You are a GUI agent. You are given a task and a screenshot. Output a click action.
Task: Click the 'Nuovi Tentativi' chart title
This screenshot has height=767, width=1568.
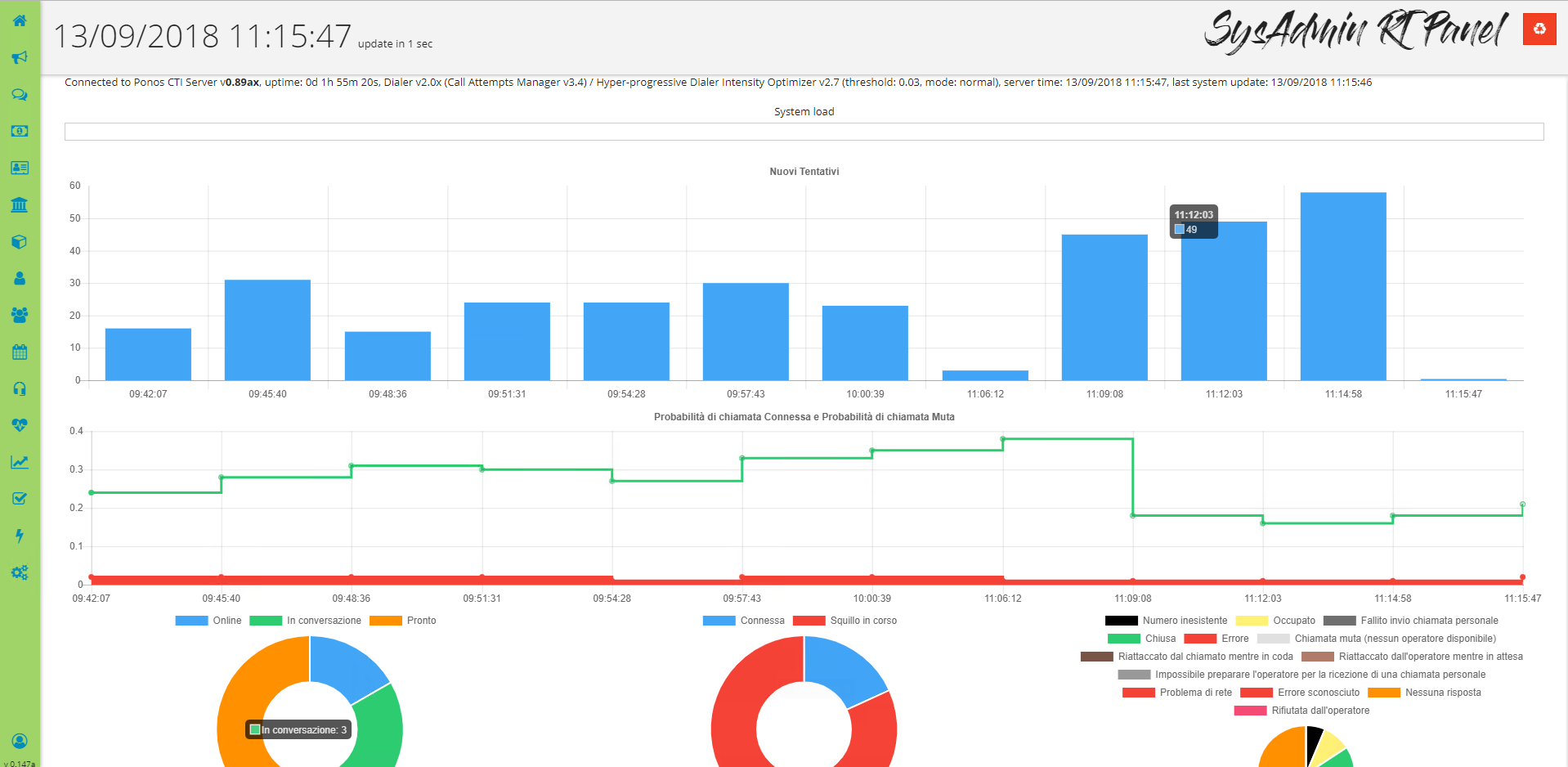pyautogui.click(x=804, y=172)
